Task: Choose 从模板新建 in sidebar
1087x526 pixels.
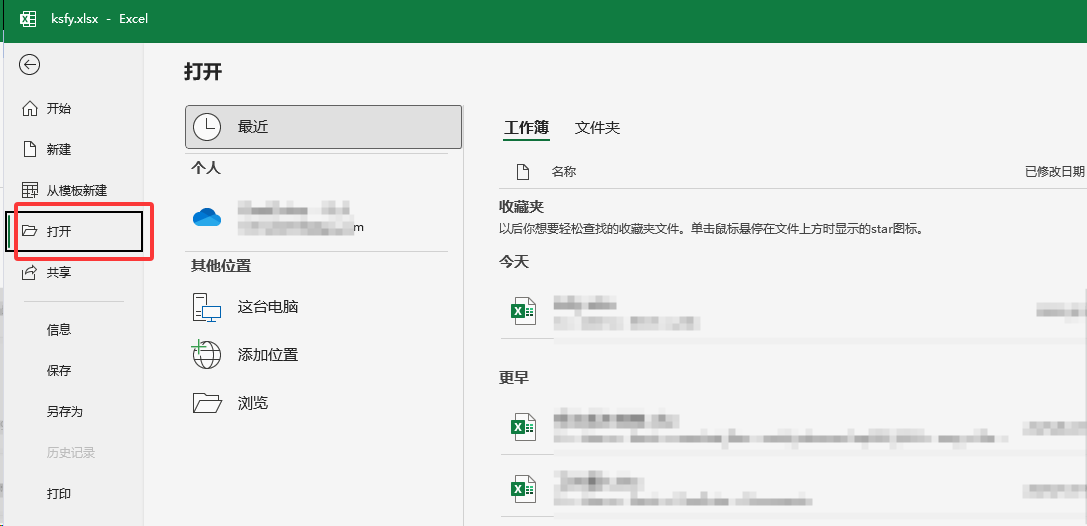Action: [x=76, y=191]
